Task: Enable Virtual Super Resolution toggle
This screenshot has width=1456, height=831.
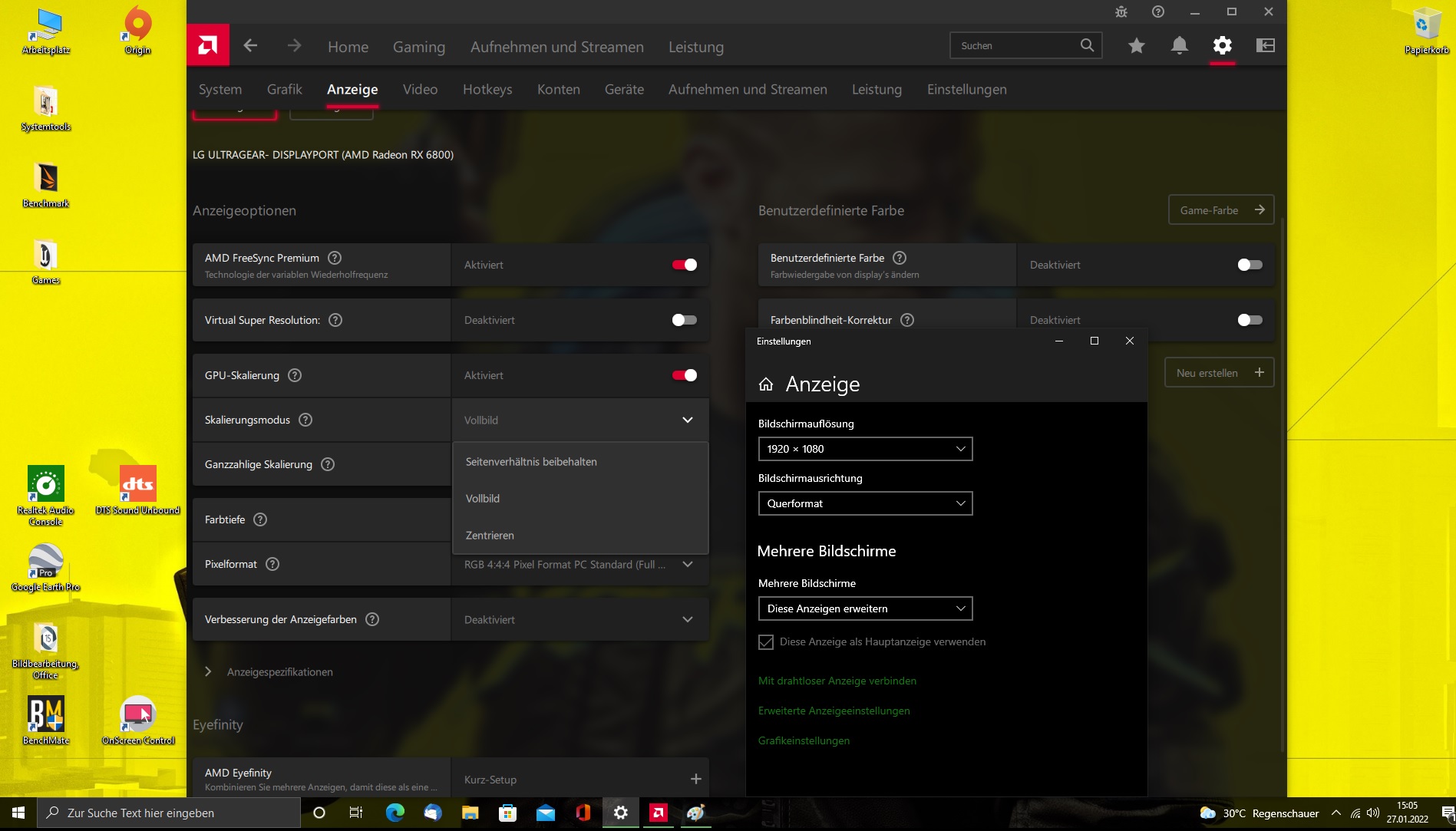Action: click(x=685, y=320)
